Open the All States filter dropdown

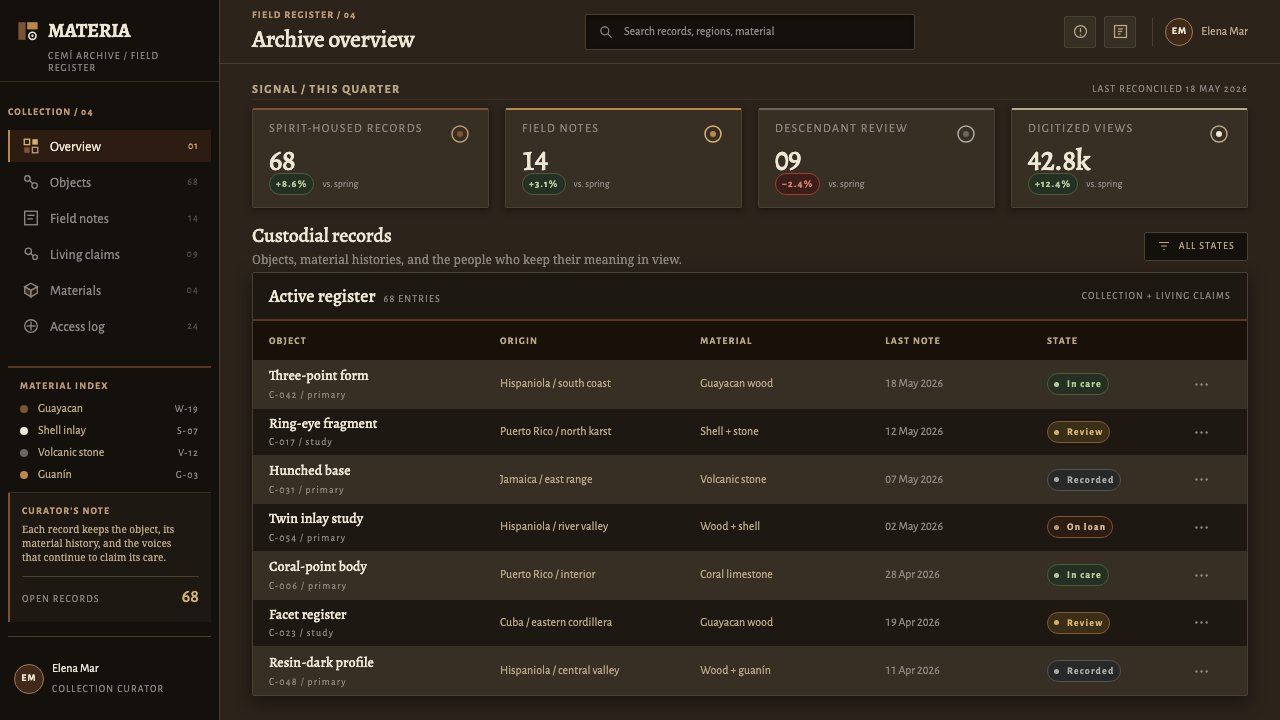pos(1196,246)
